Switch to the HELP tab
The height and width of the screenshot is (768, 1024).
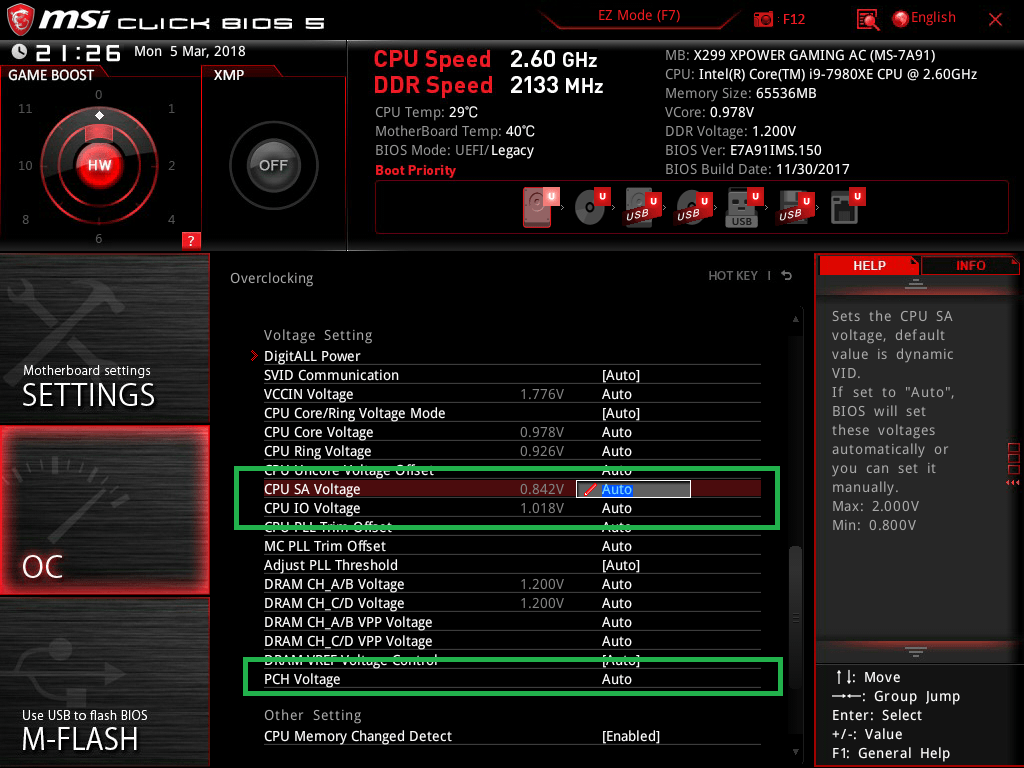point(869,266)
